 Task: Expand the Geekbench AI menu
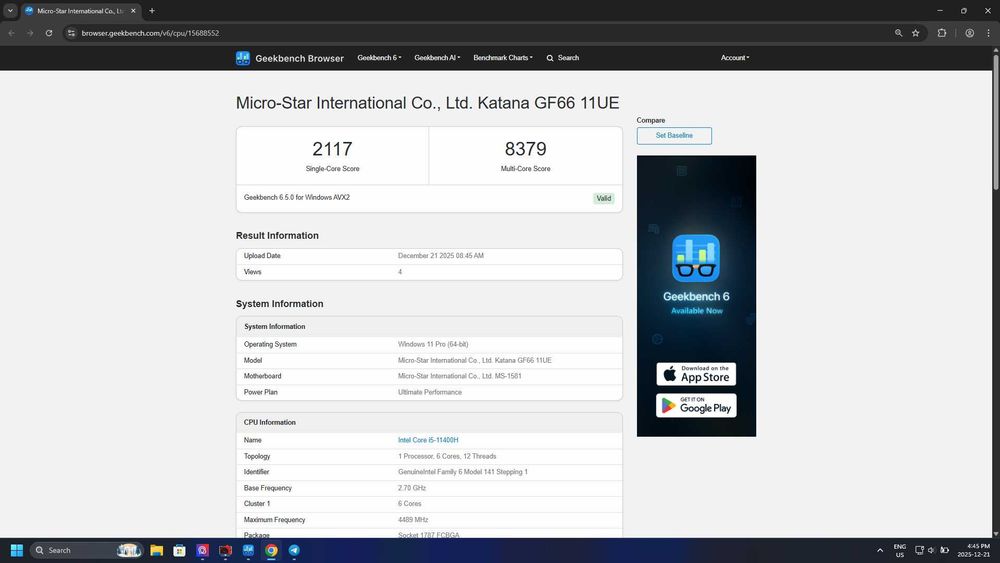pos(437,58)
